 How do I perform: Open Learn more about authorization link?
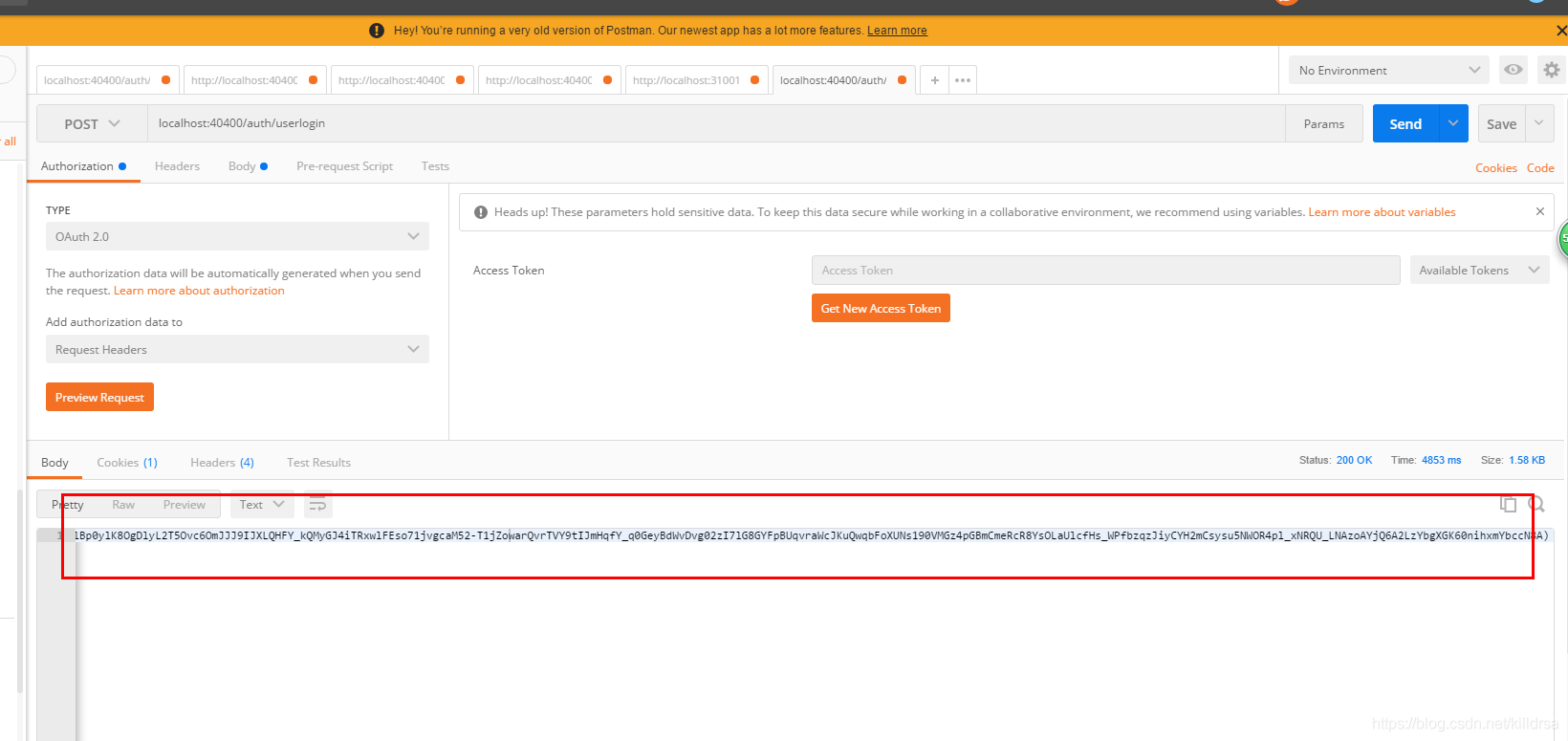point(199,291)
